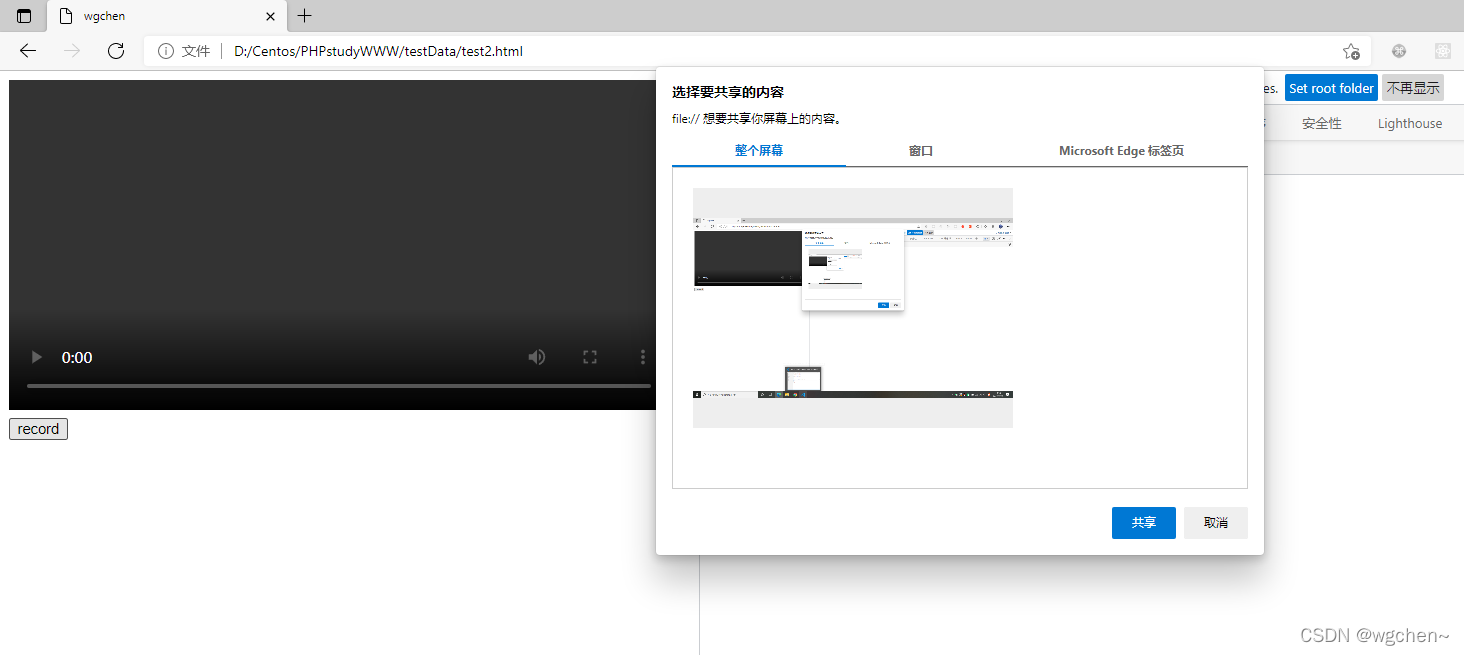This screenshot has width=1464, height=655.
Task: Click the browser forward arrow
Action: [x=72, y=51]
